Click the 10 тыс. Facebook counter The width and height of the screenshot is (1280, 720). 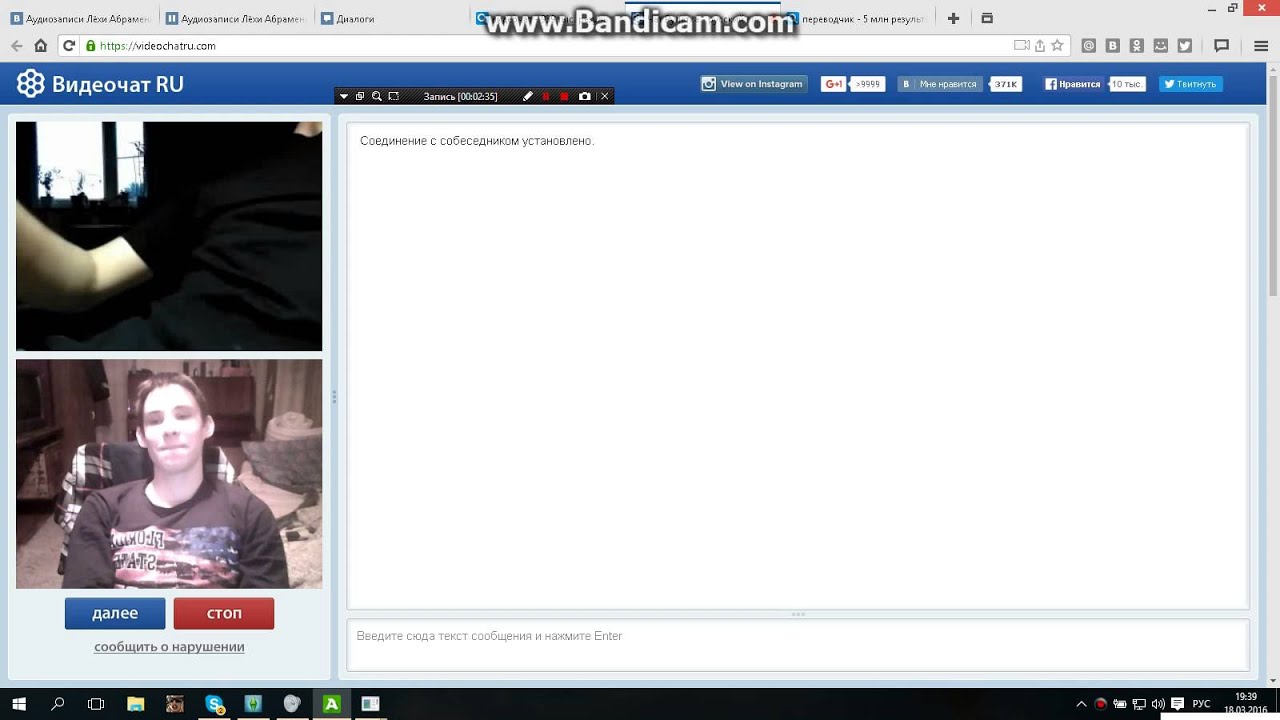[x=1127, y=84]
